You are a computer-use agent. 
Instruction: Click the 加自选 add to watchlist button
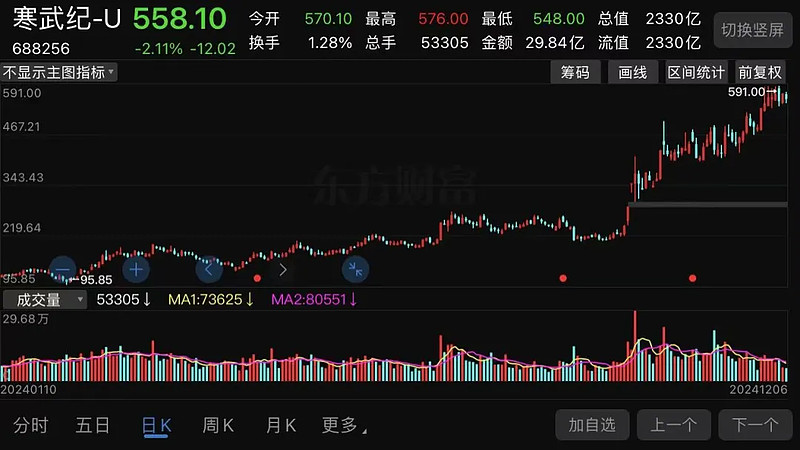pyautogui.click(x=593, y=425)
